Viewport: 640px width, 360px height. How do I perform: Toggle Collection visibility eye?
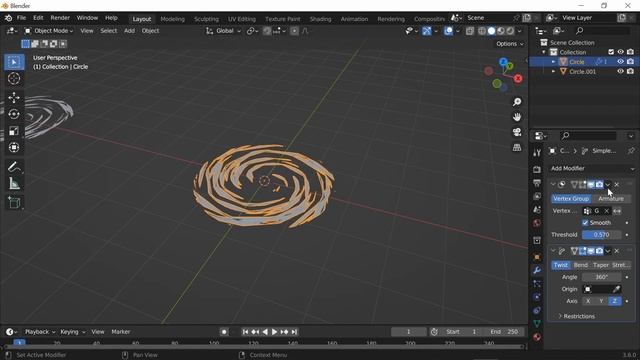click(x=620, y=52)
